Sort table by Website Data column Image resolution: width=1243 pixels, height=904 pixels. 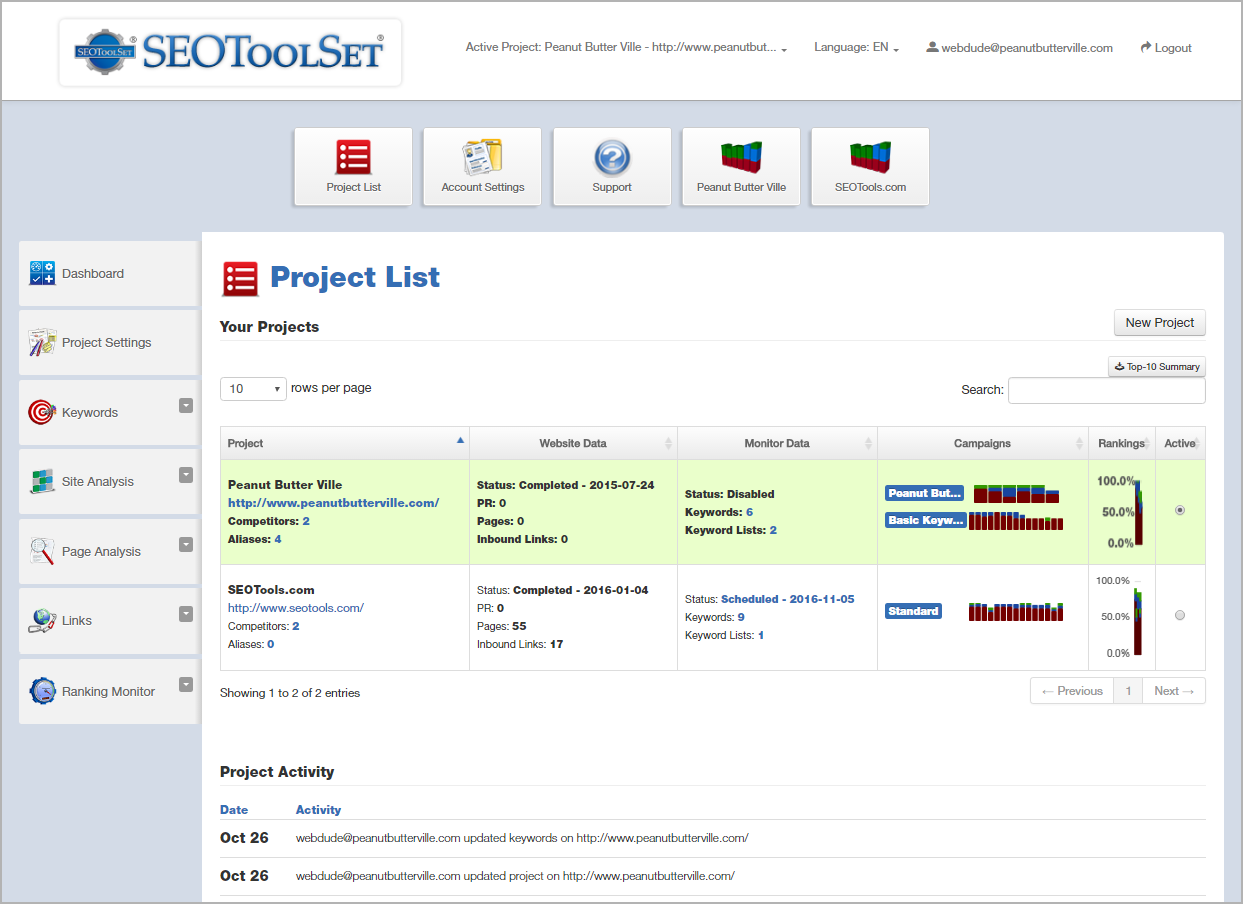coord(573,443)
